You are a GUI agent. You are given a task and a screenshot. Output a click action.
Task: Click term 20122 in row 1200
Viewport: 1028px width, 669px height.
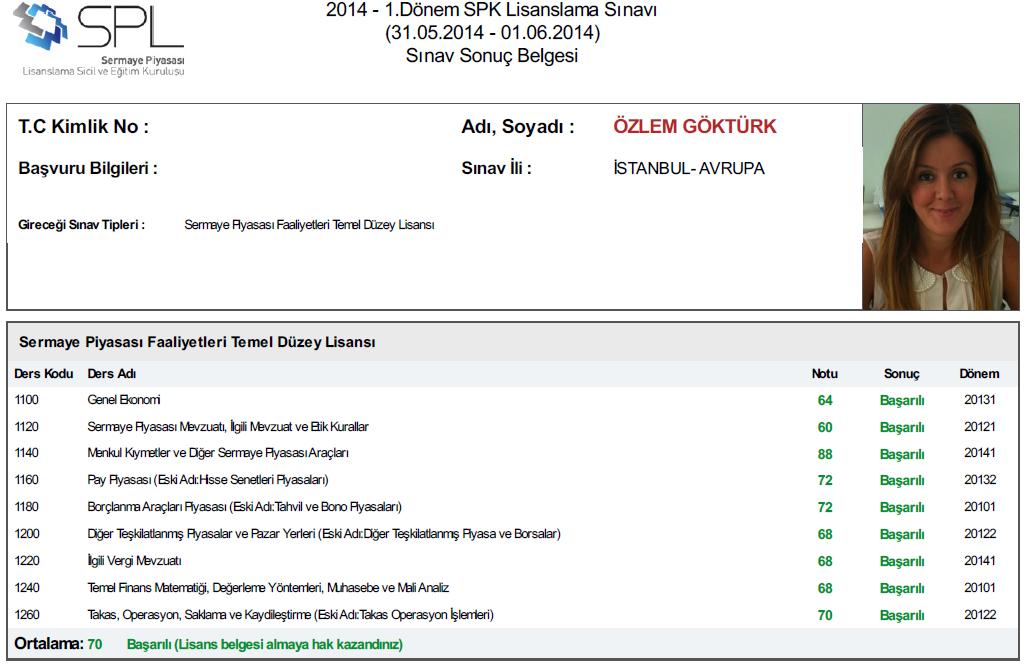pos(979,534)
